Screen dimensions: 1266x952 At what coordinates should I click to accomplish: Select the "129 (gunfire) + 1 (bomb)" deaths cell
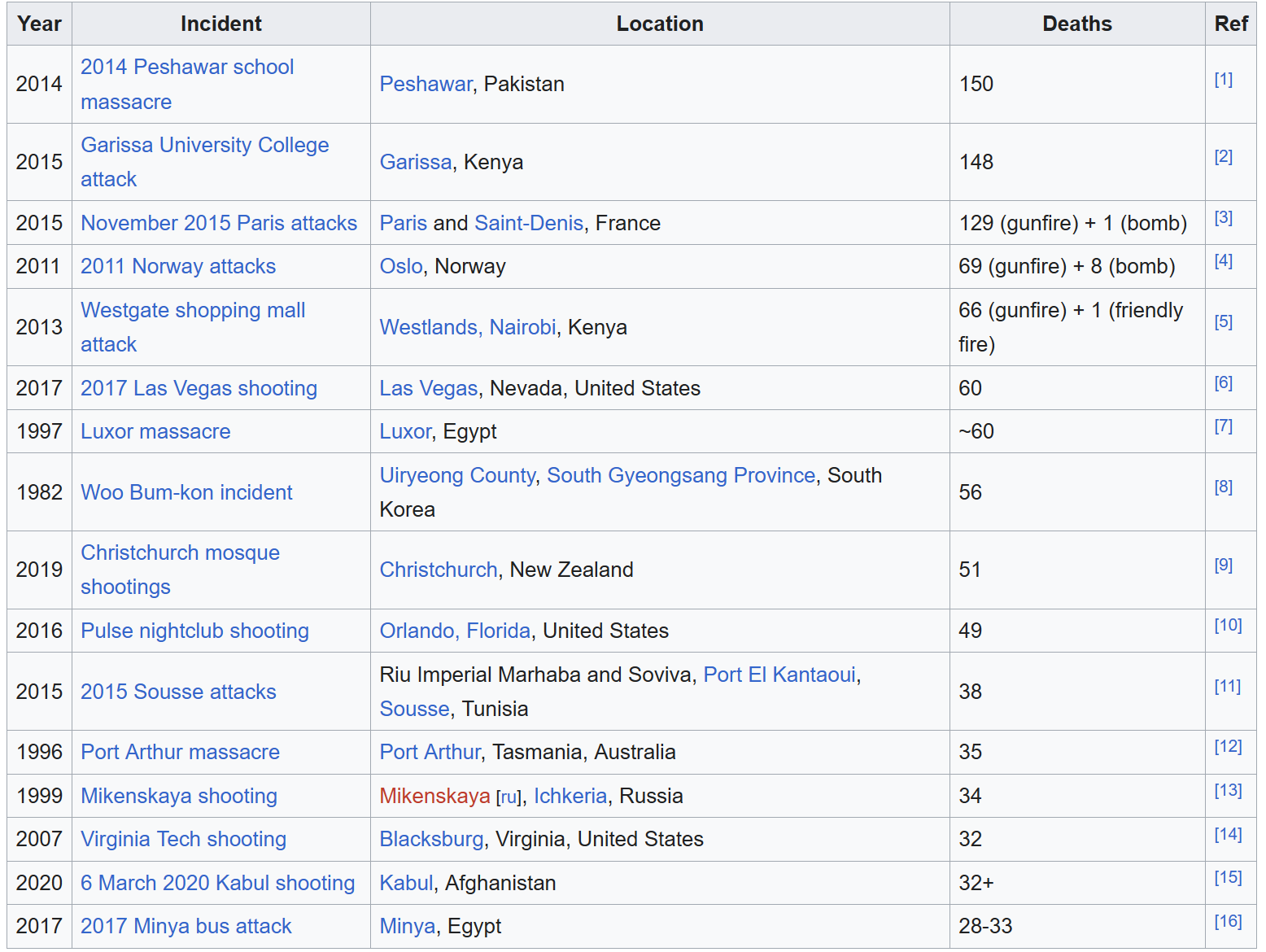tap(1077, 223)
